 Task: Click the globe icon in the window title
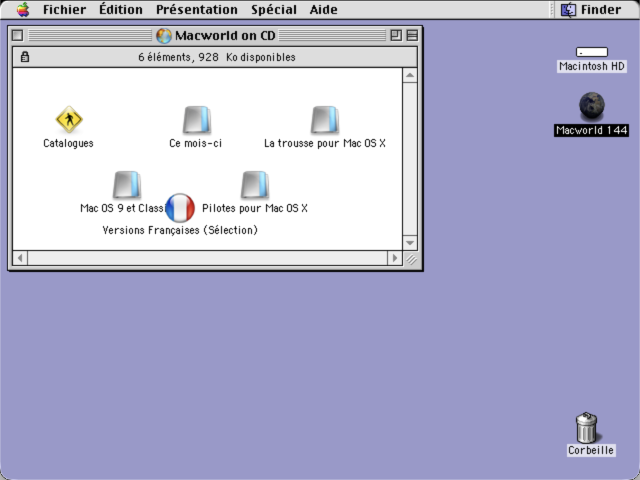coord(164,36)
